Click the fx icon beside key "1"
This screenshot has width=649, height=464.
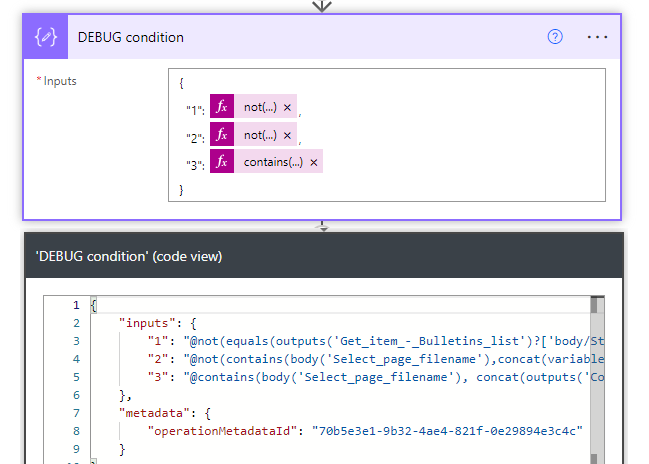click(x=222, y=108)
